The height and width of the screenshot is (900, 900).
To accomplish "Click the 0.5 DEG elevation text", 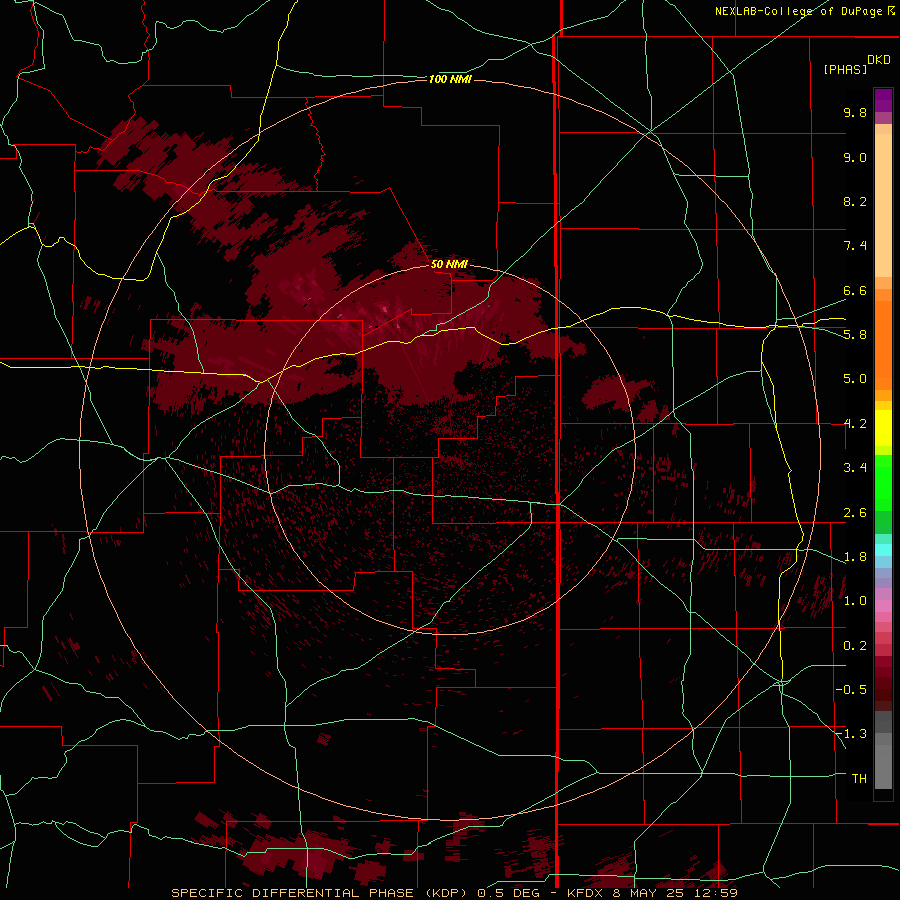I will [x=509, y=893].
